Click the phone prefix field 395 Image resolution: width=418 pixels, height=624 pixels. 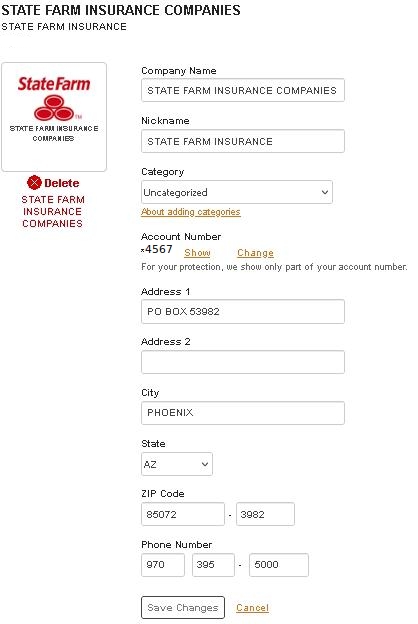(213, 565)
